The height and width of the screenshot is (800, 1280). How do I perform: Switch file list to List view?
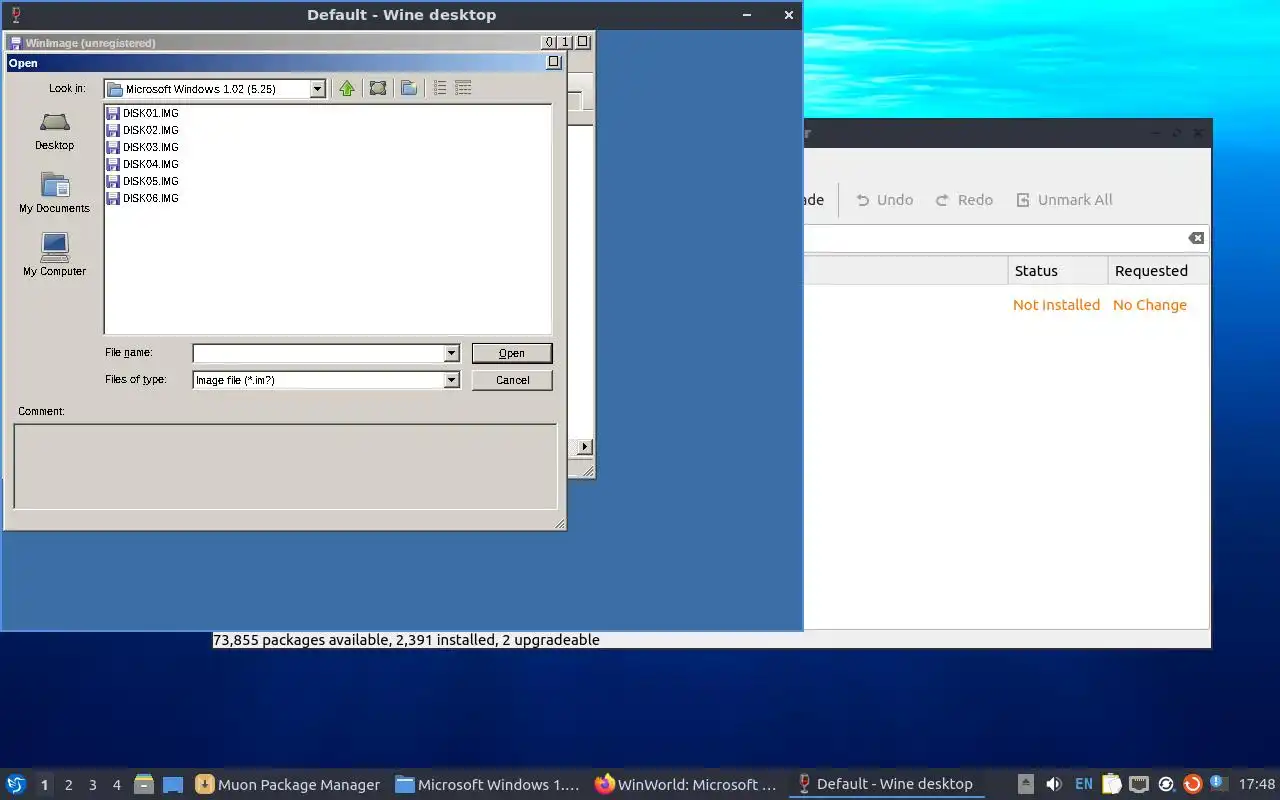[439, 88]
